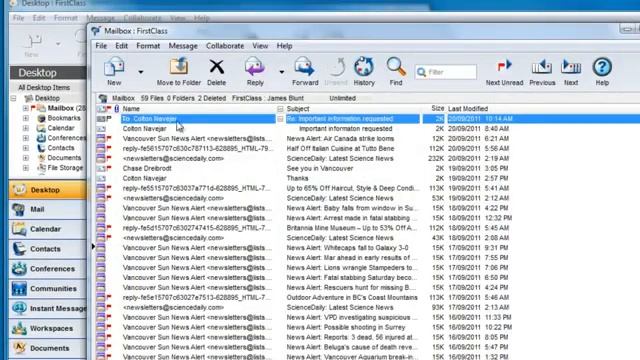This screenshot has height=360, width=640.
Task: Open the dropdown arrow beside New
Action: point(140,72)
